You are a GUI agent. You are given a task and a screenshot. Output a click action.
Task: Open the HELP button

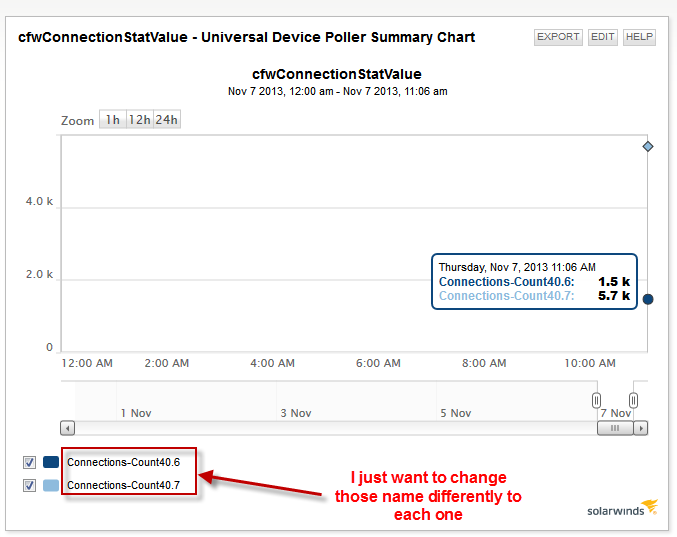(x=639, y=37)
